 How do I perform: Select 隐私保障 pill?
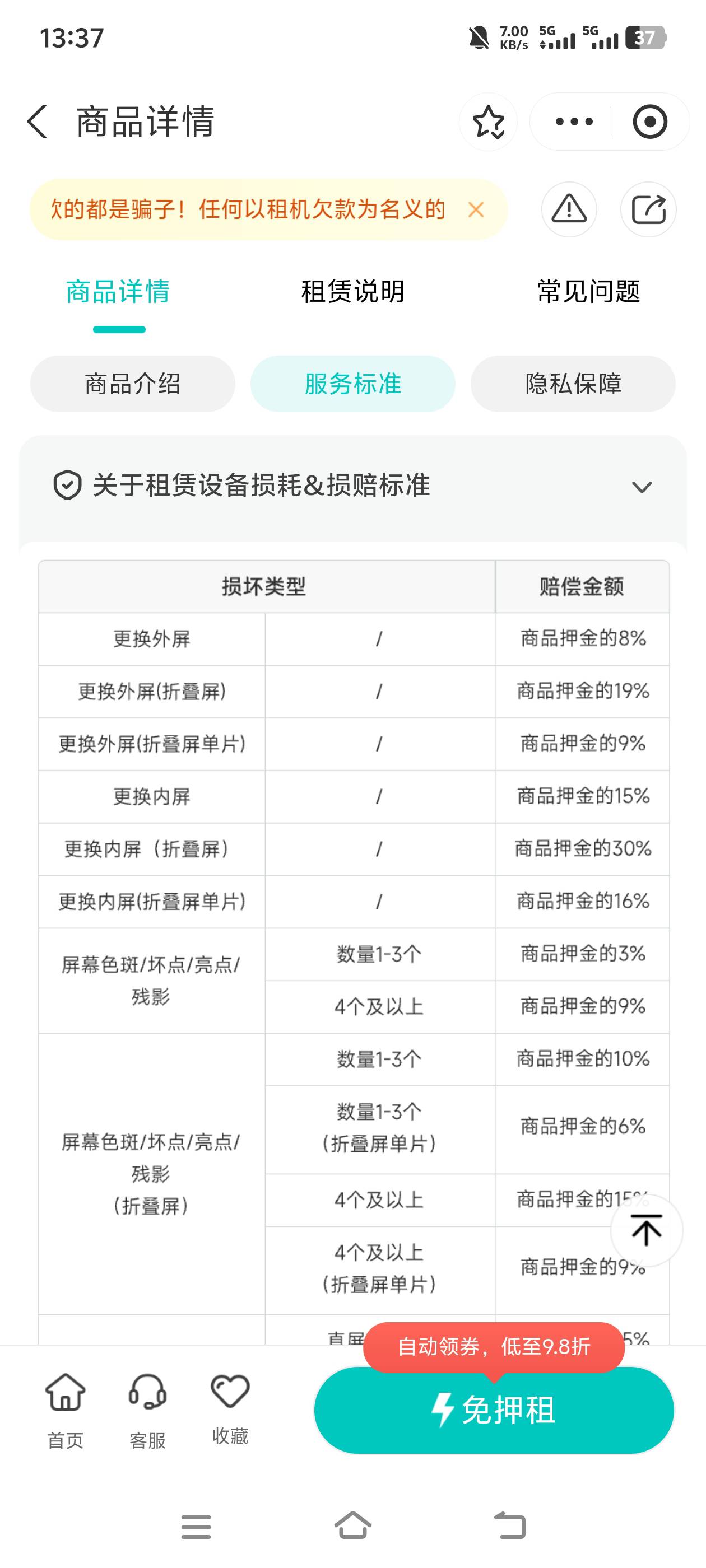point(573,384)
